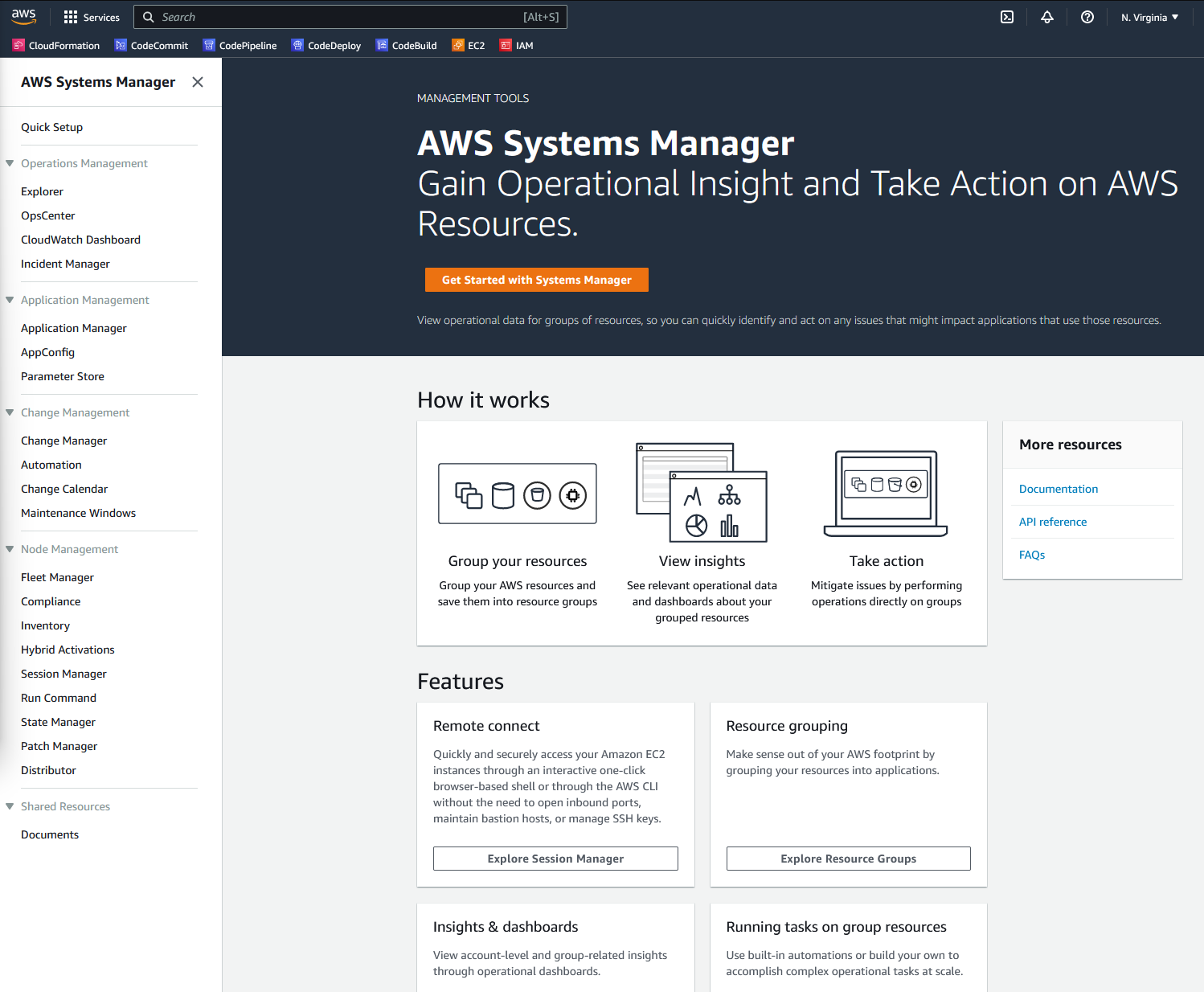Open Inventory in the sidebar
1204x992 pixels.
point(45,625)
